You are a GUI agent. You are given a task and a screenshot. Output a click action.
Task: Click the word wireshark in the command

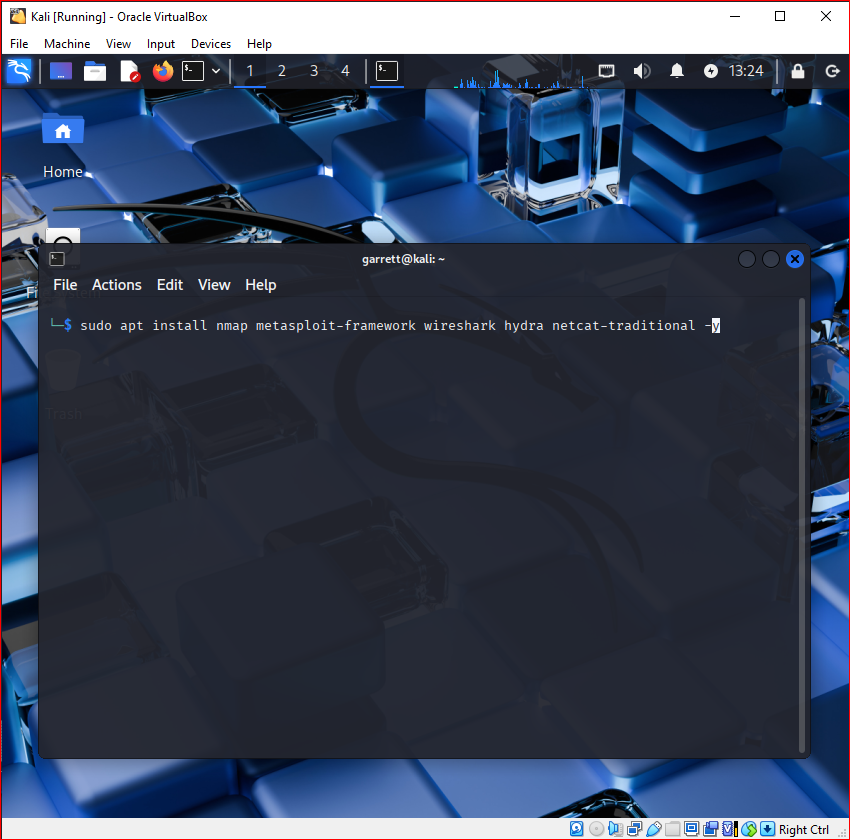pos(460,326)
